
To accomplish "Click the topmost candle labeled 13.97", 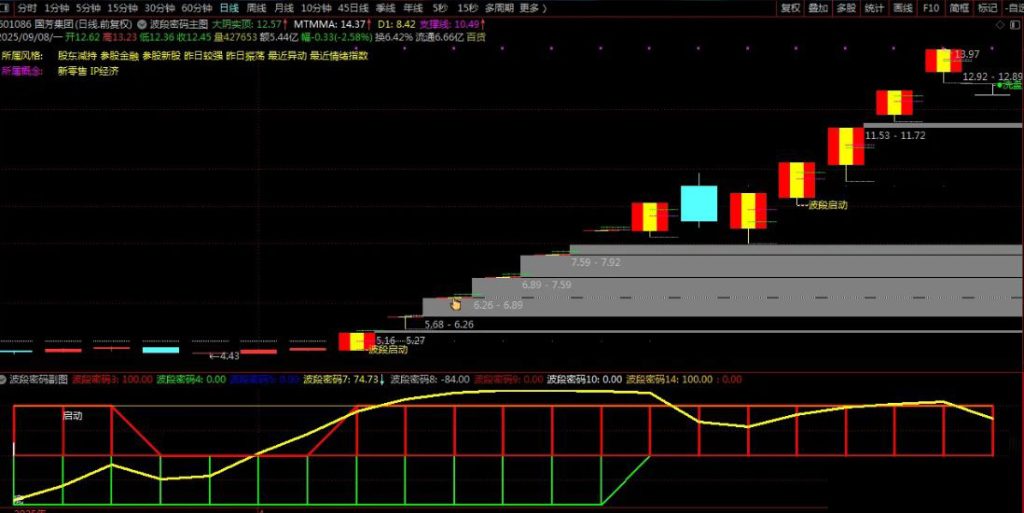I will coord(942,60).
